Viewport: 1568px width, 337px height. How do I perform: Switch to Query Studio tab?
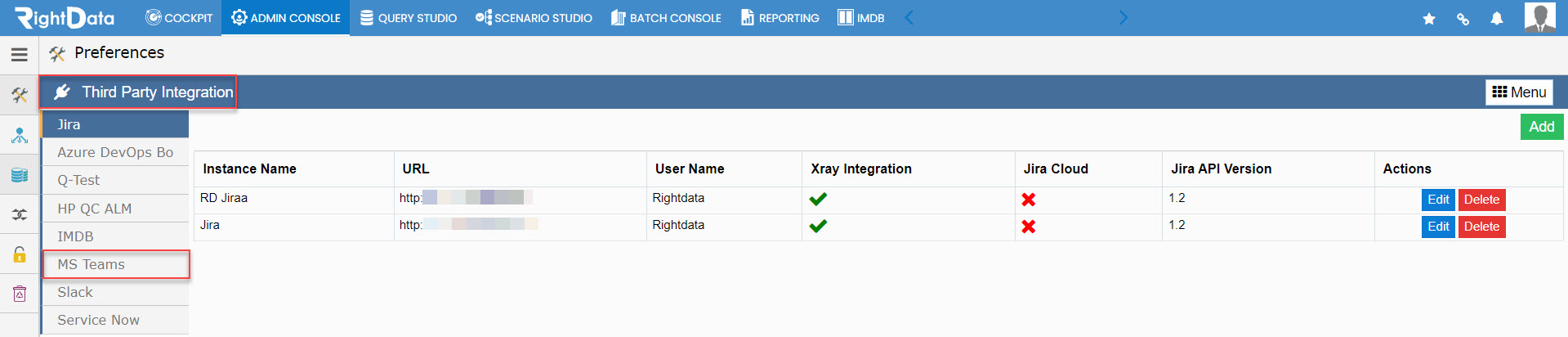pyautogui.click(x=409, y=18)
